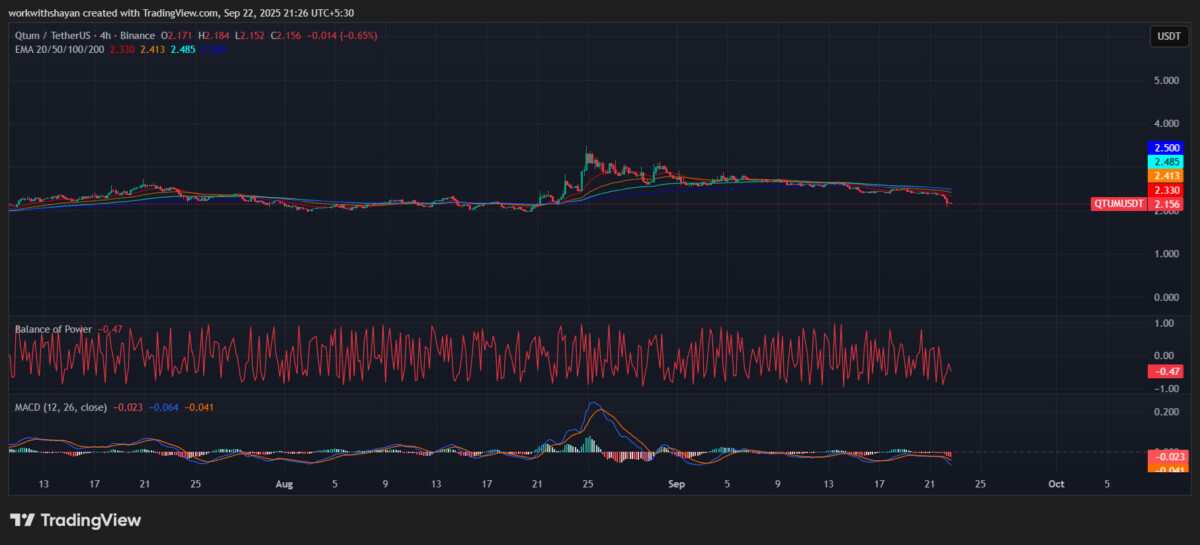Image resolution: width=1200 pixels, height=545 pixels.
Task: Click the red −0.47 axis label
Action: [x=1167, y=371]
